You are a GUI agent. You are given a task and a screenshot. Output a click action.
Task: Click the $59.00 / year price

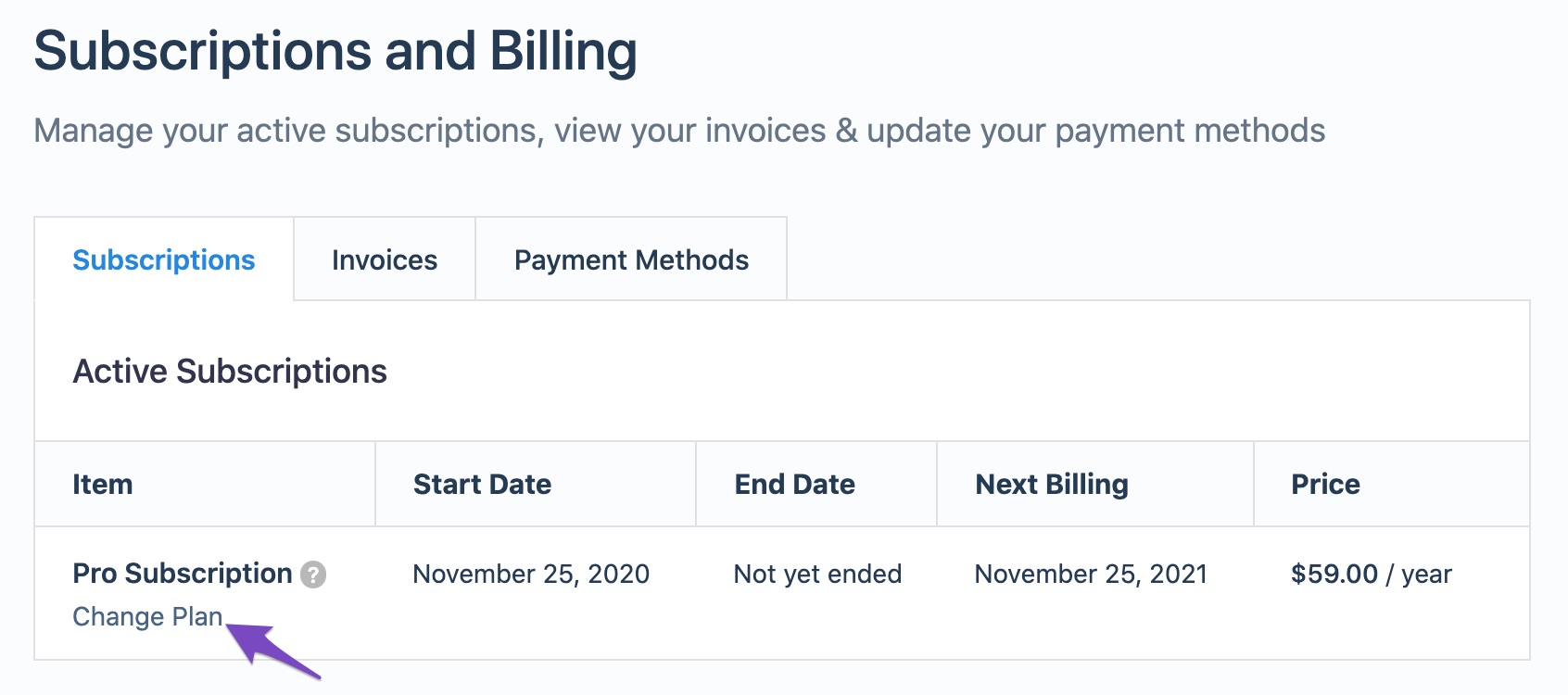(x=1371, y=575)
